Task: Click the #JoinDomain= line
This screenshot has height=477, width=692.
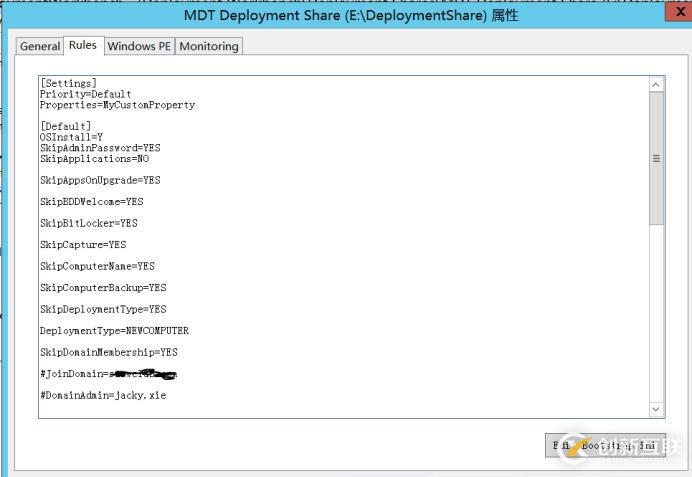Action: tap(109, 374)
